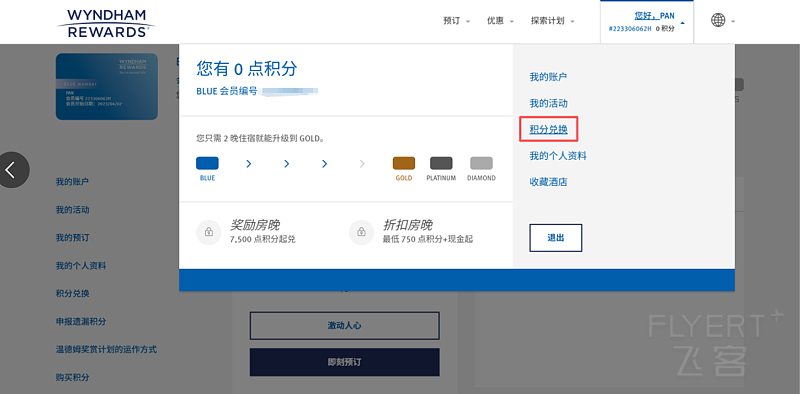
Task: Click the BLUE 会员编号 text
Action: pyautogui.click(x=227, y=92)
